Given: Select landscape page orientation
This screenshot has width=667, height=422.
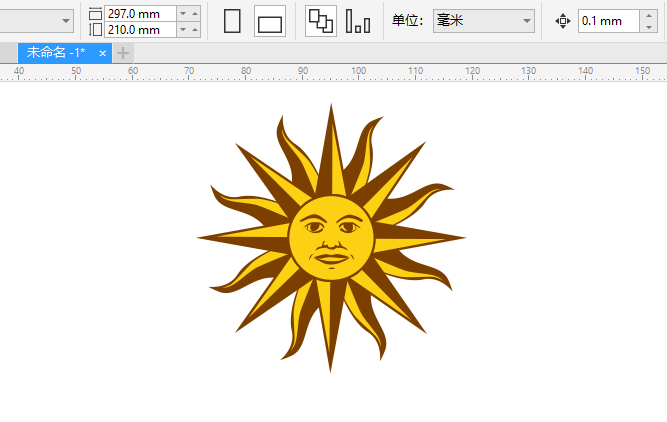Looking at the screenshot, I should click(270, 21).
